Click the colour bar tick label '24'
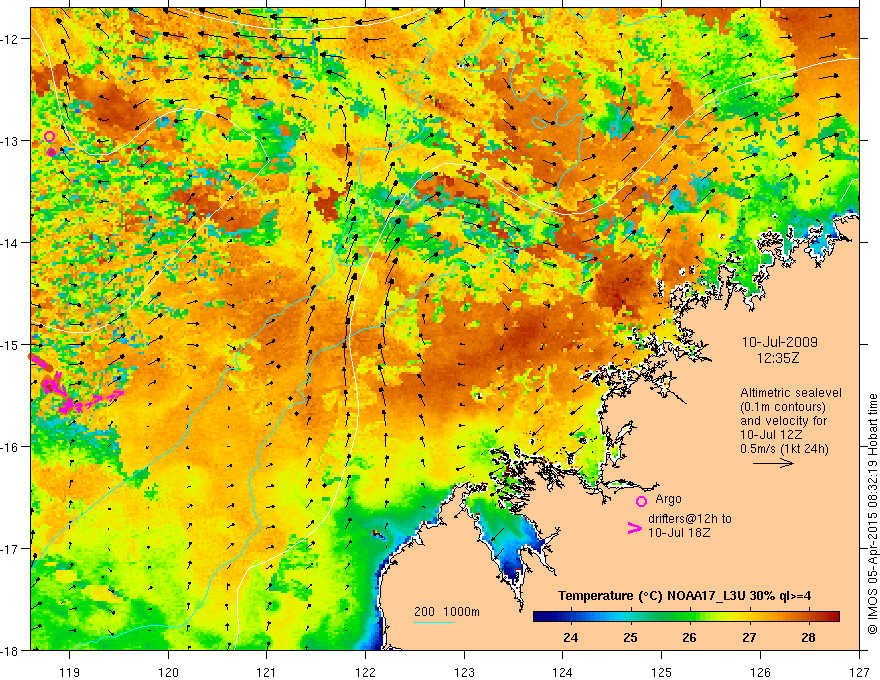The image size is (880, 680). [571, 637]
